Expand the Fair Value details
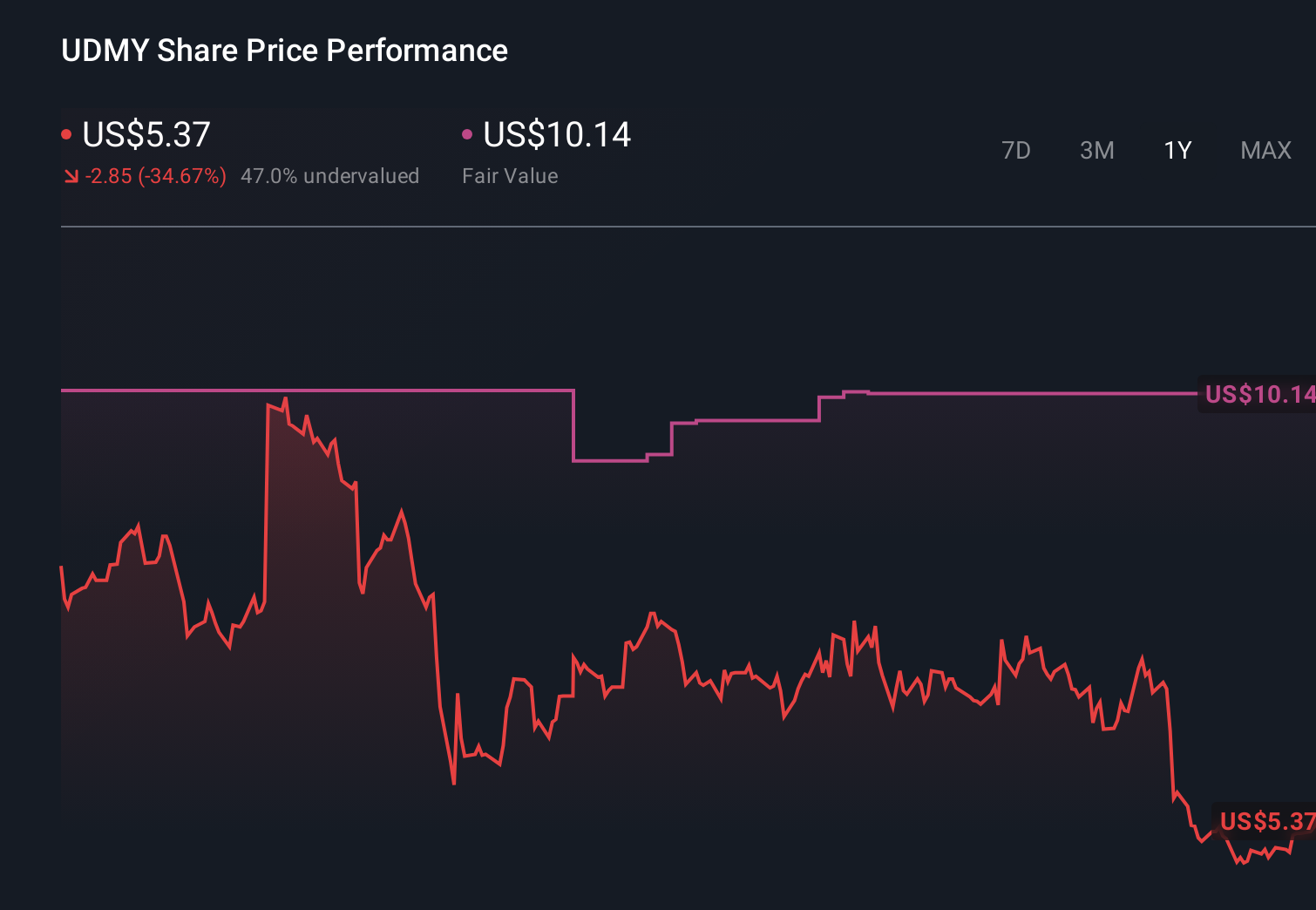 click(510, 175)
